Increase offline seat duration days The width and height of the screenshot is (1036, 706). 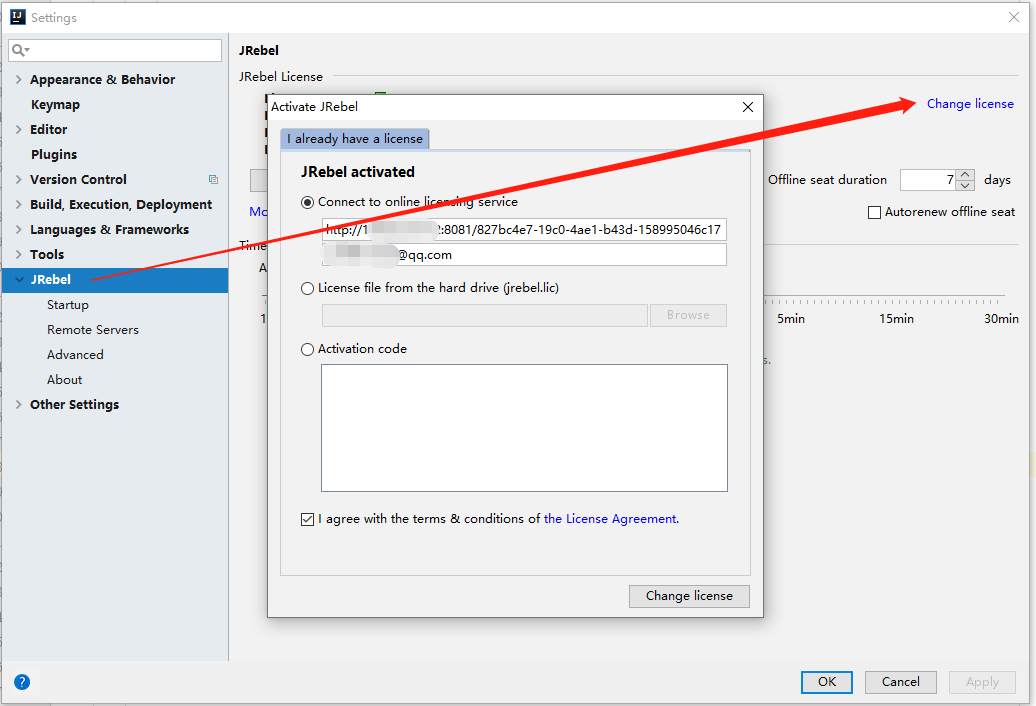pyautogui.click(x=965, y=175)
